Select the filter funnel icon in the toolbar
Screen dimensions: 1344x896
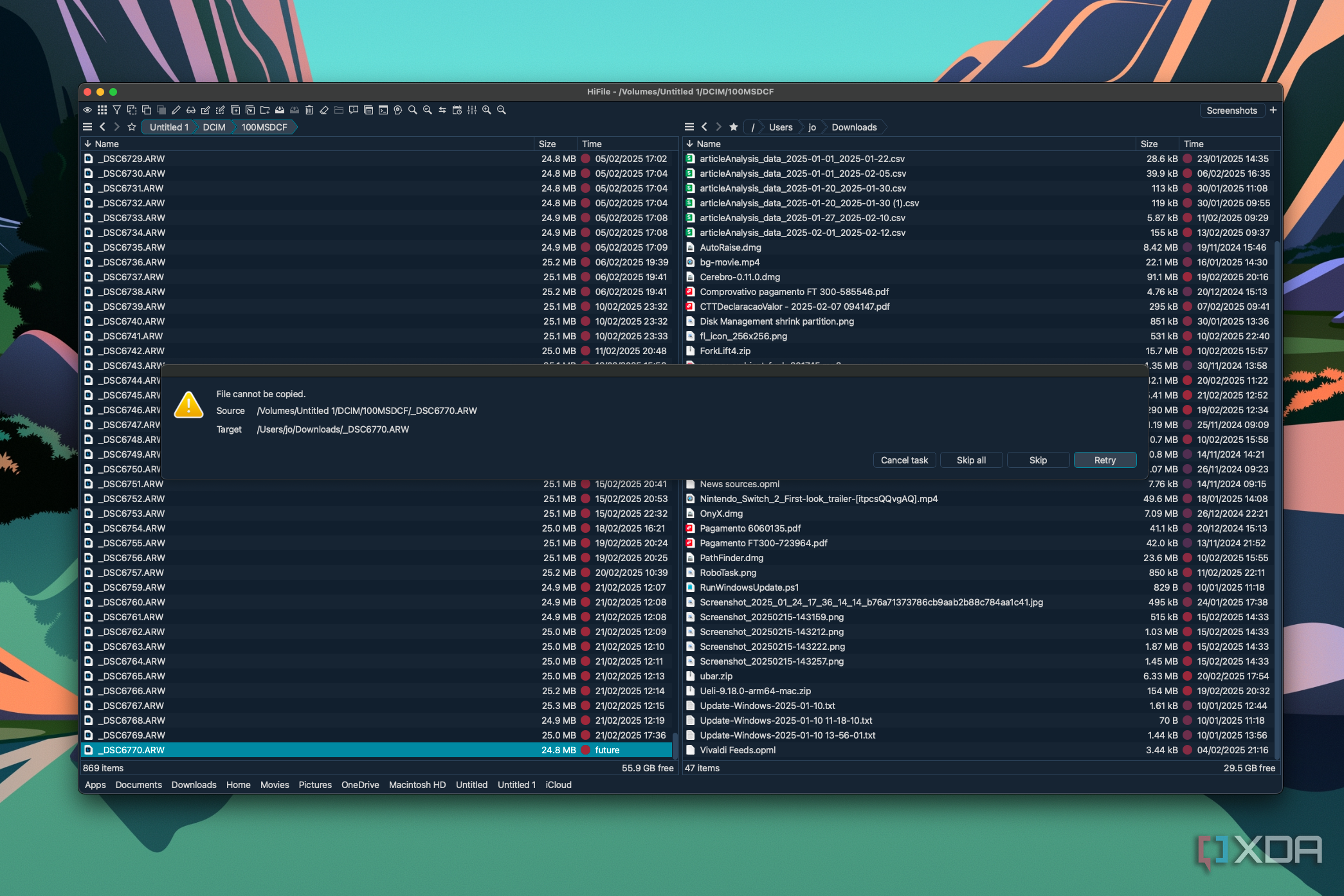(117, 110)
